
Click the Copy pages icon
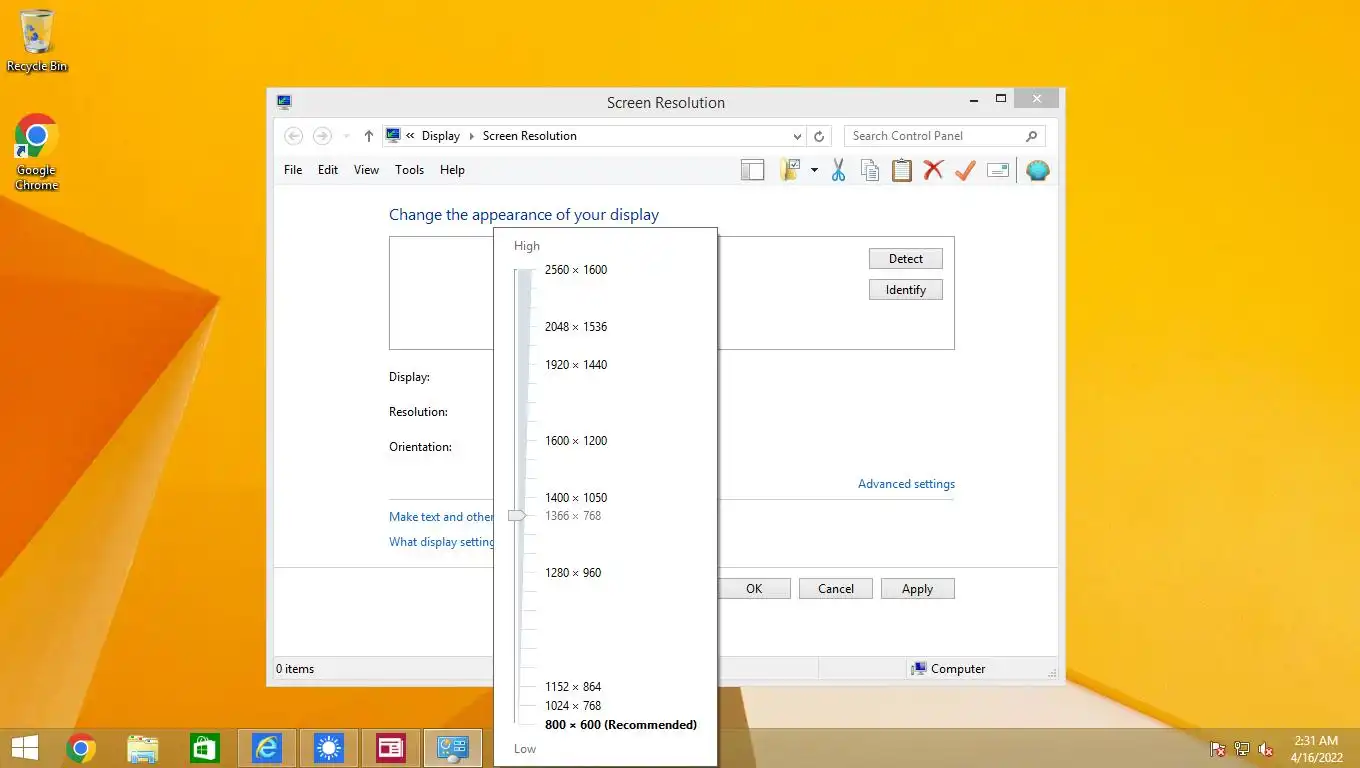point(870,170)
